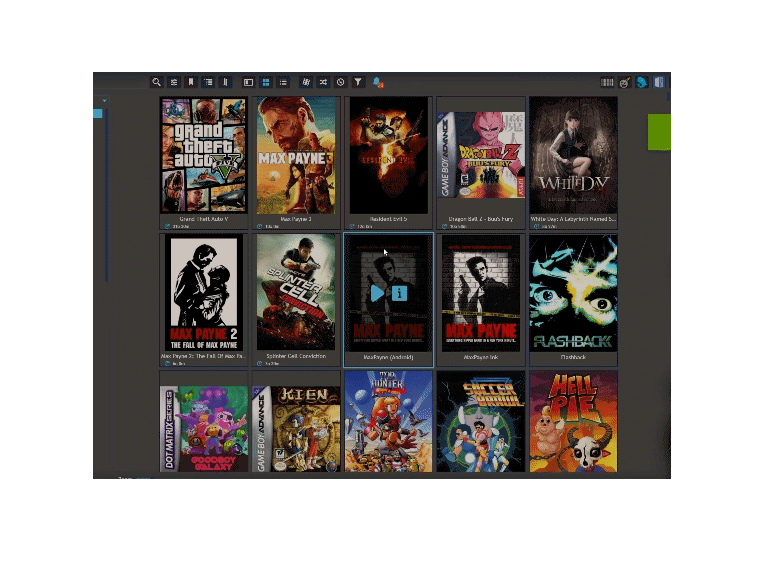
Task: Click the bookmark icon in the toolbar
Action: tap(191, 82)
